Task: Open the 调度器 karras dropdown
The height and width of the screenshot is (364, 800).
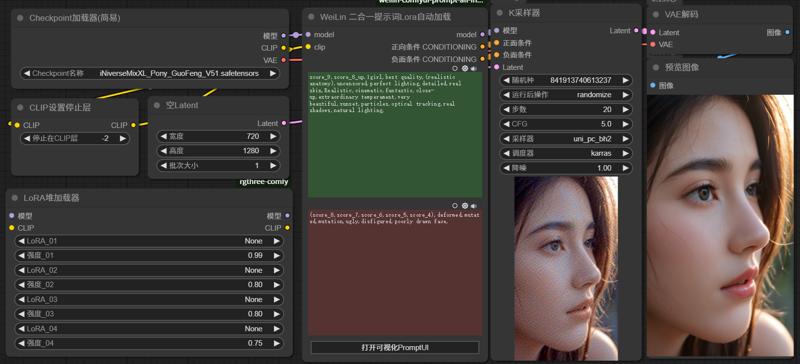Action: point(566,153)
